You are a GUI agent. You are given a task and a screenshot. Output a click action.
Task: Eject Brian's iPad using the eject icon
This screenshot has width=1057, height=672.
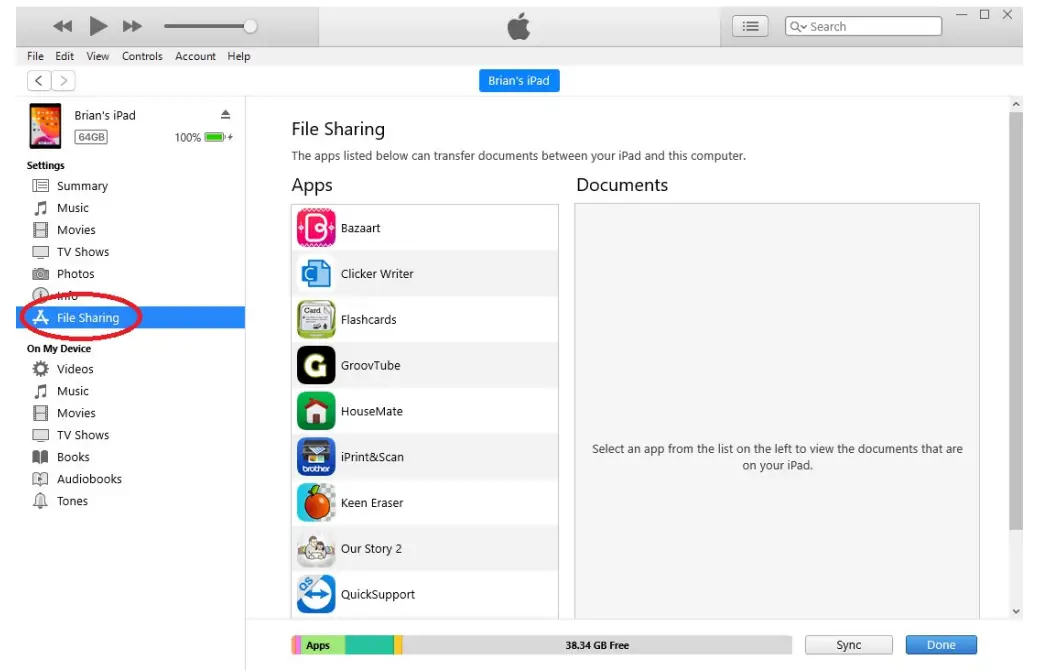(x=226, y=115)
